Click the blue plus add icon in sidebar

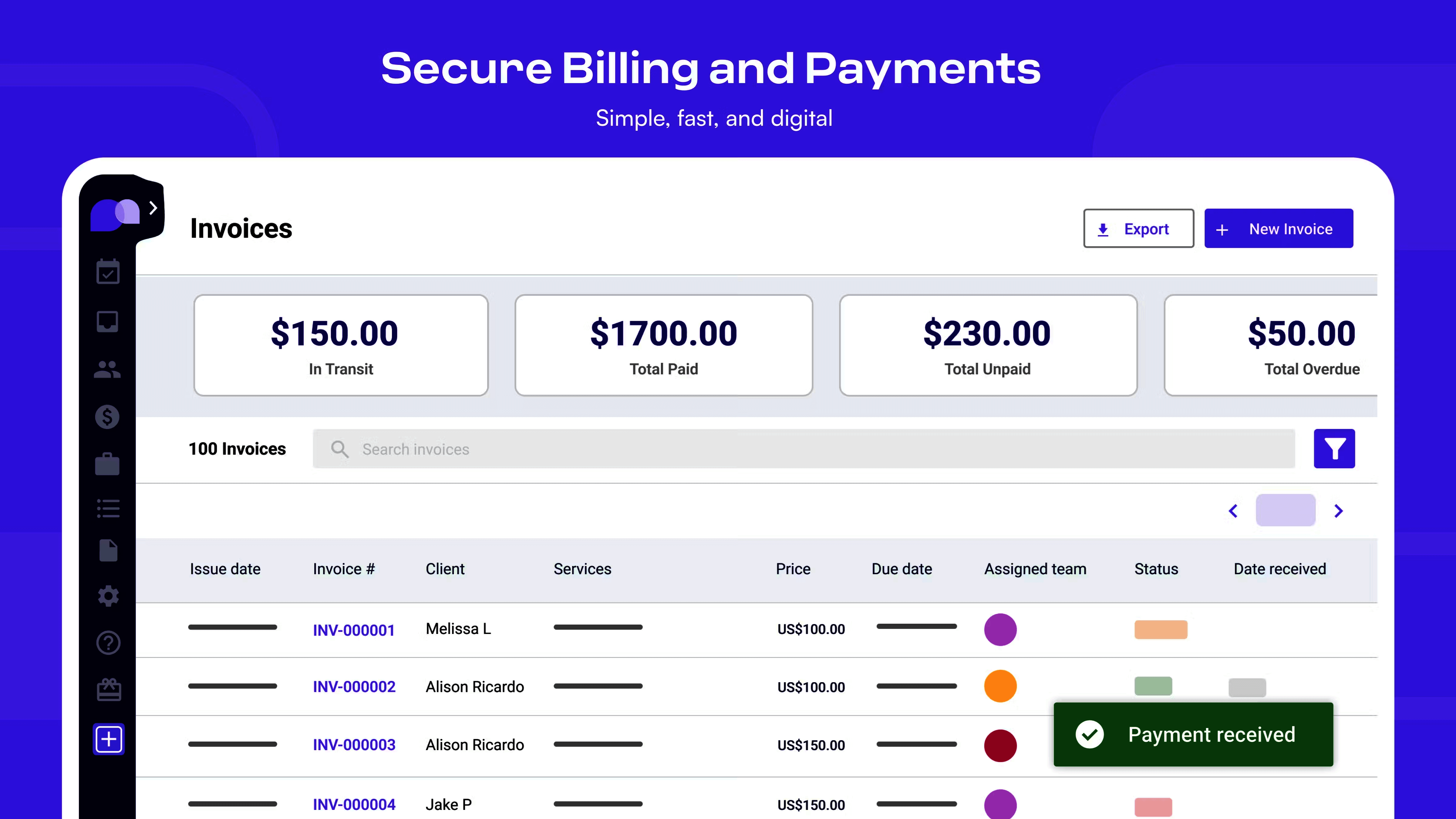tap(109, 739)
